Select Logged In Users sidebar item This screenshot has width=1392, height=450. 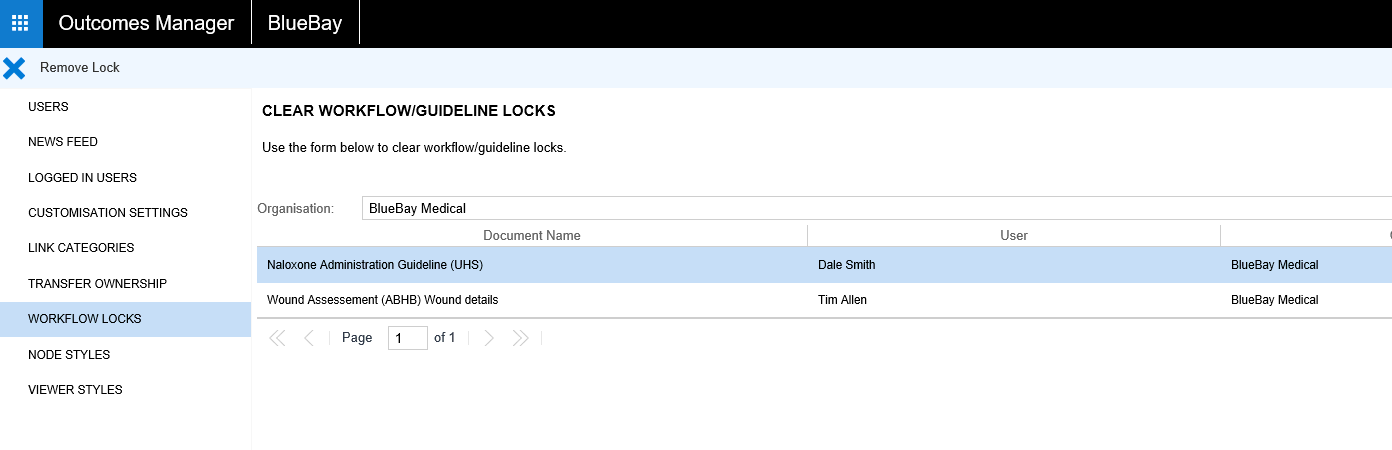click(82, 178)
